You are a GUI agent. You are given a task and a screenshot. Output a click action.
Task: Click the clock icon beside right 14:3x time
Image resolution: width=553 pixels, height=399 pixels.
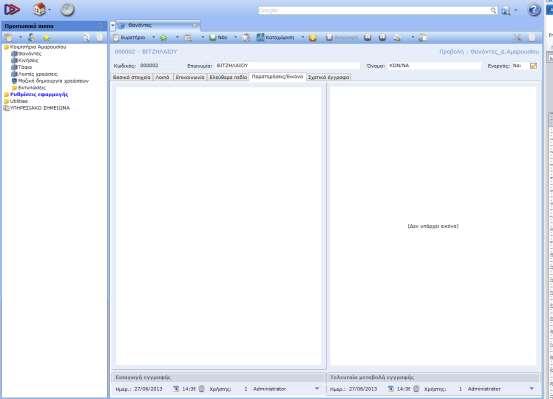tap(416, 389)
